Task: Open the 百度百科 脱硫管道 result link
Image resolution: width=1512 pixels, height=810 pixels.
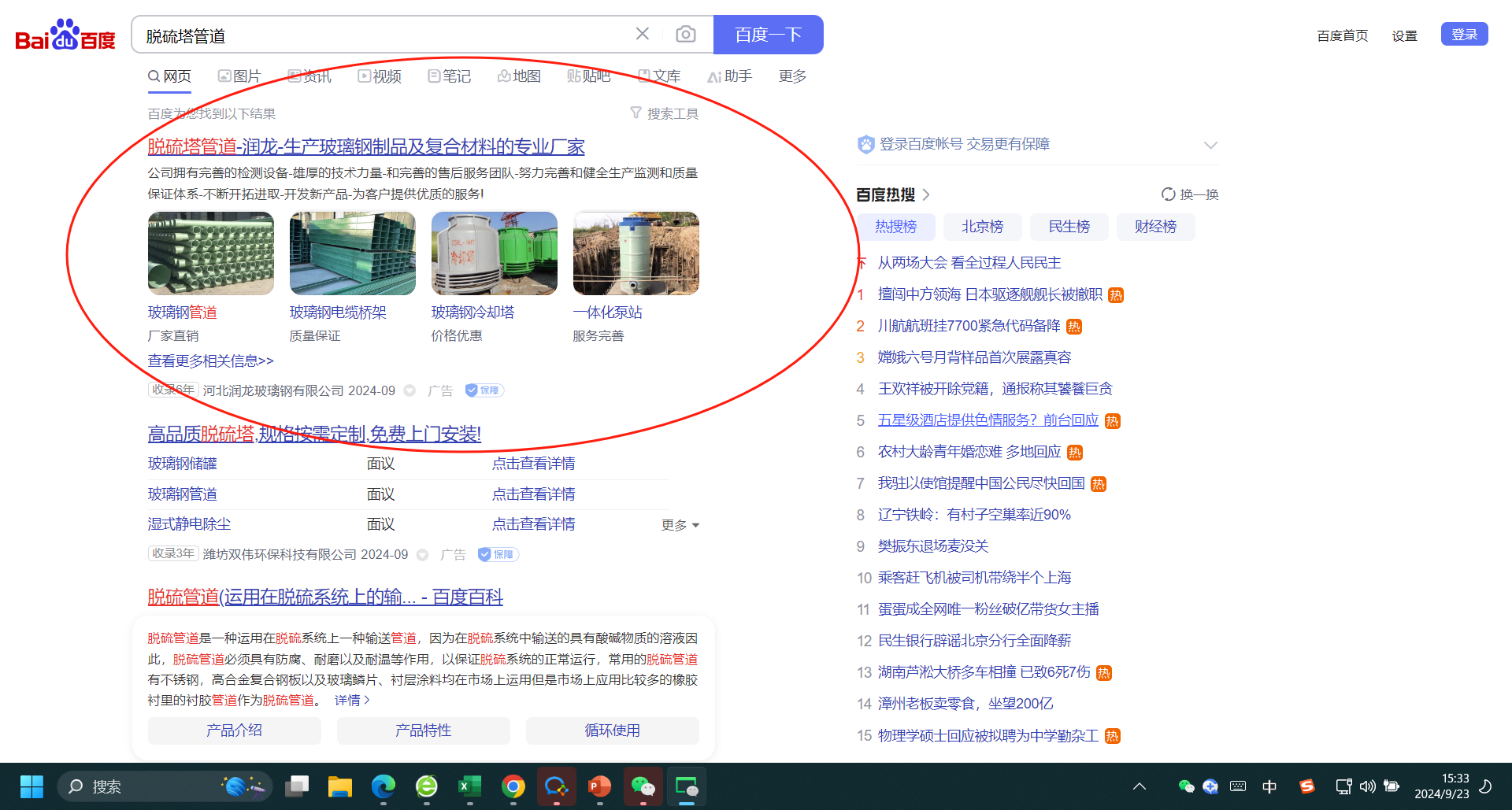Action: [325, 597]
